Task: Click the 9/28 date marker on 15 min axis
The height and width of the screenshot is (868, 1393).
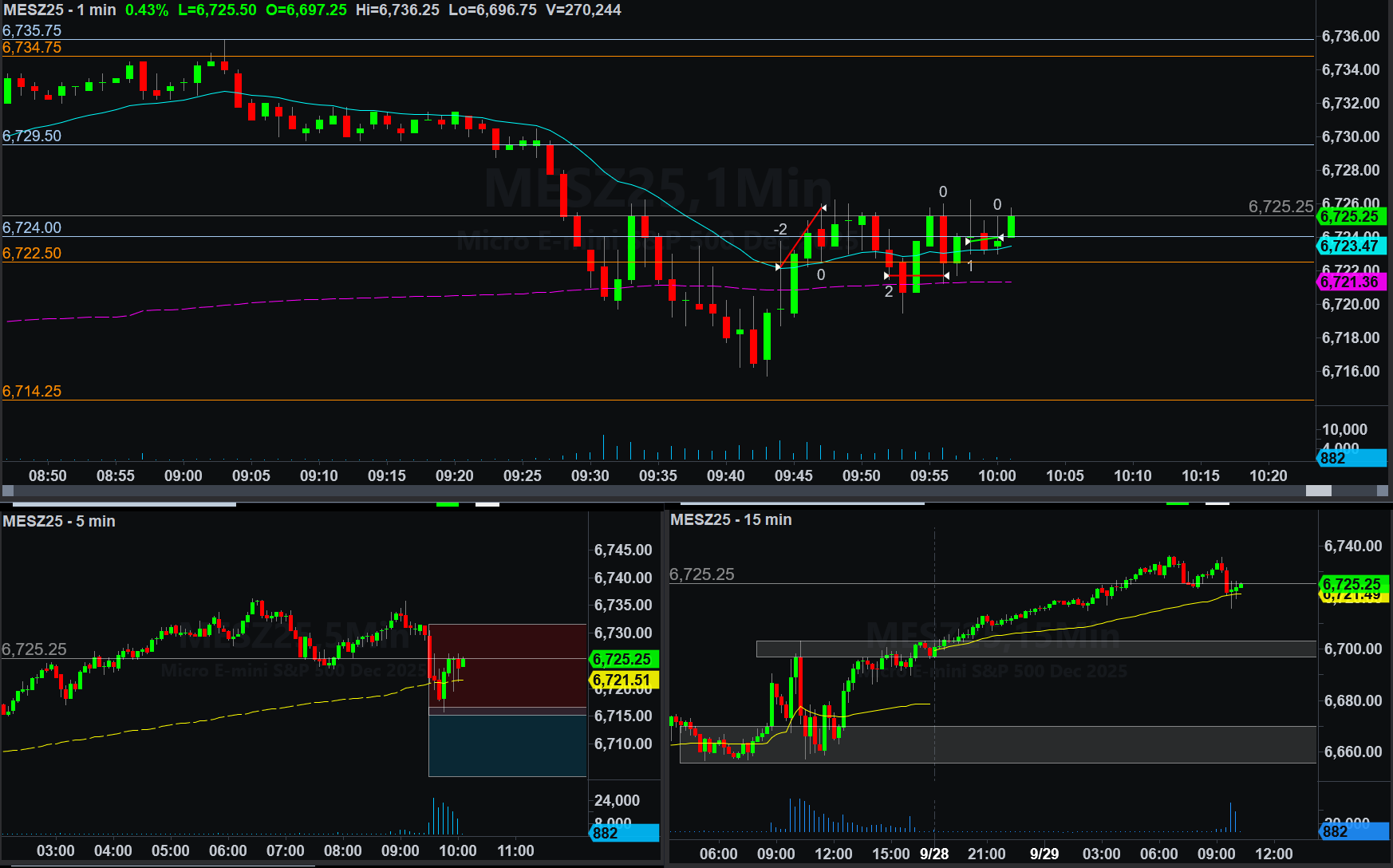Action: pos(934,854)
